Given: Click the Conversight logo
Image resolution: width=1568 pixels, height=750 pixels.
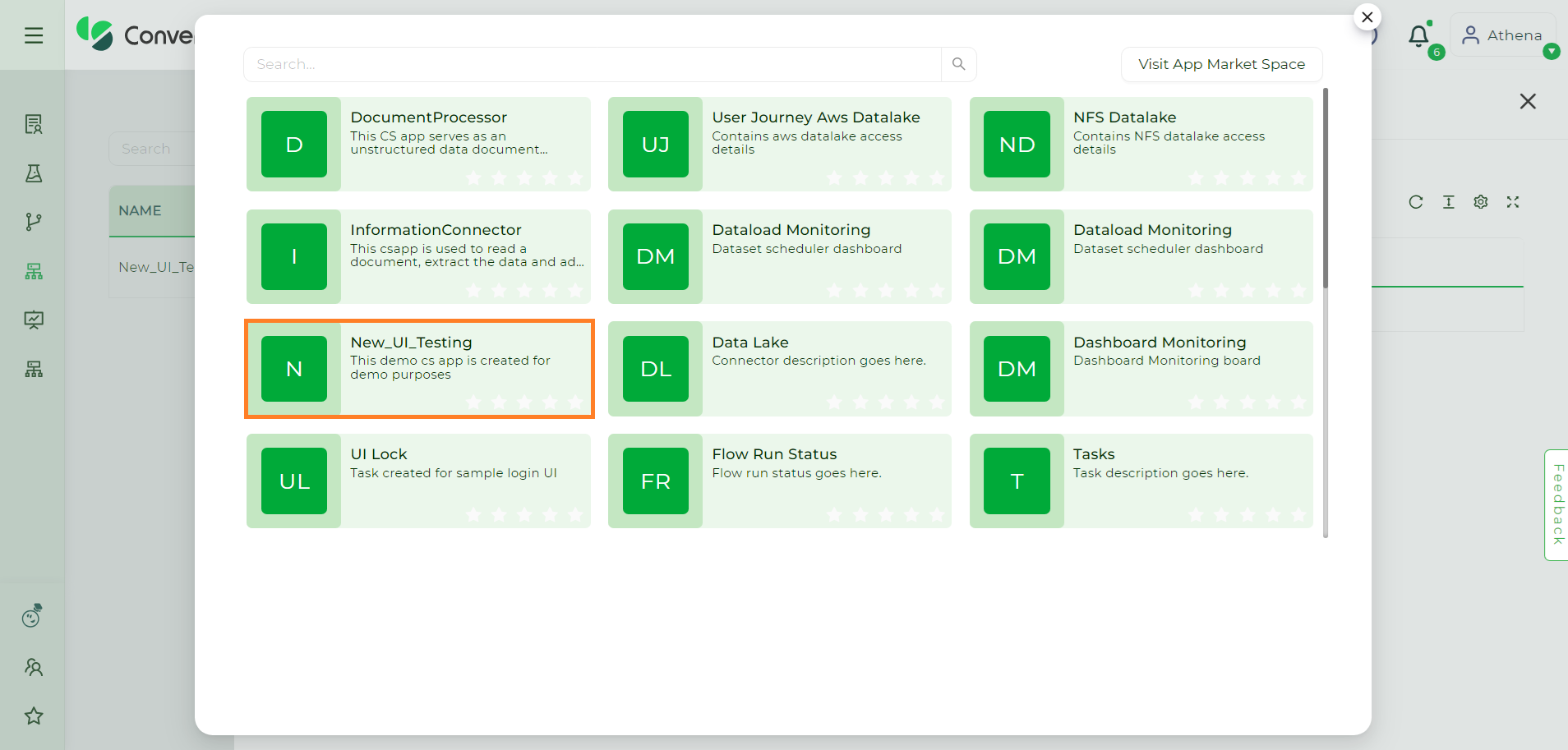Looking at the screenshot, I should click(x=135, y=35).
